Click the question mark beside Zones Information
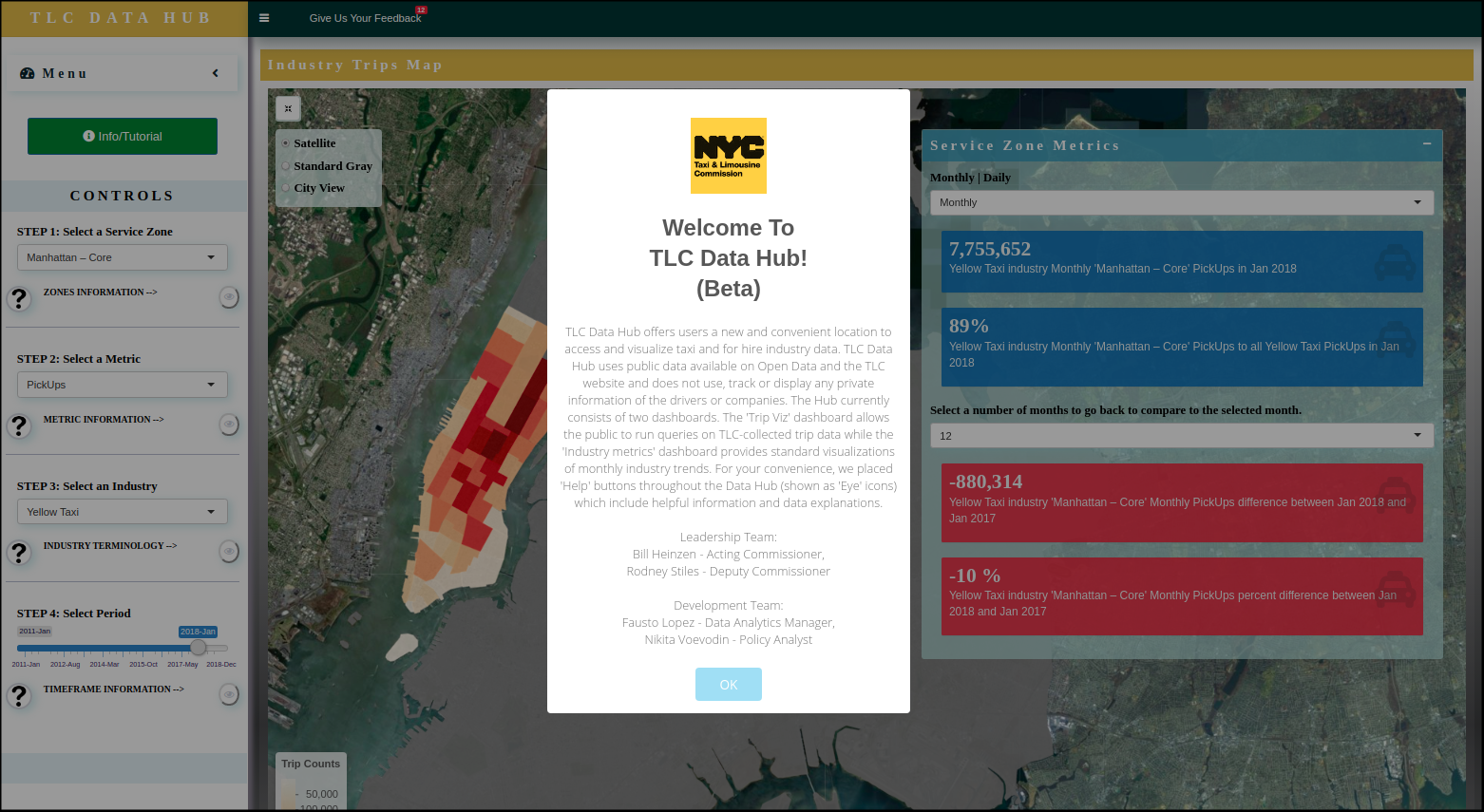The image size is (1484, 812). click(x=19, y=298)
